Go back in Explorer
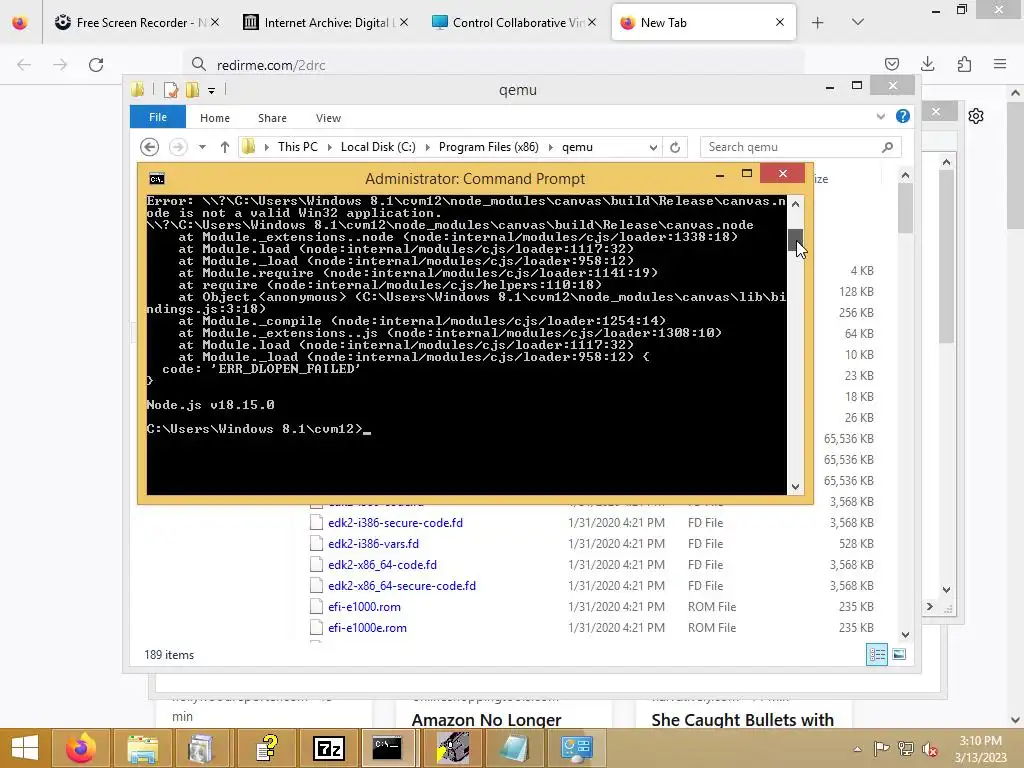Viewport: 1024px width, 768px height. tap(150, 147)
